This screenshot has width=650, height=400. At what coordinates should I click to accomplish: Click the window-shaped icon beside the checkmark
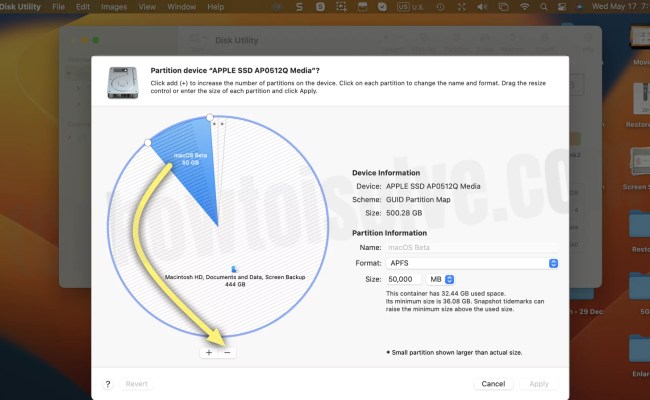[x=362, y=7]
